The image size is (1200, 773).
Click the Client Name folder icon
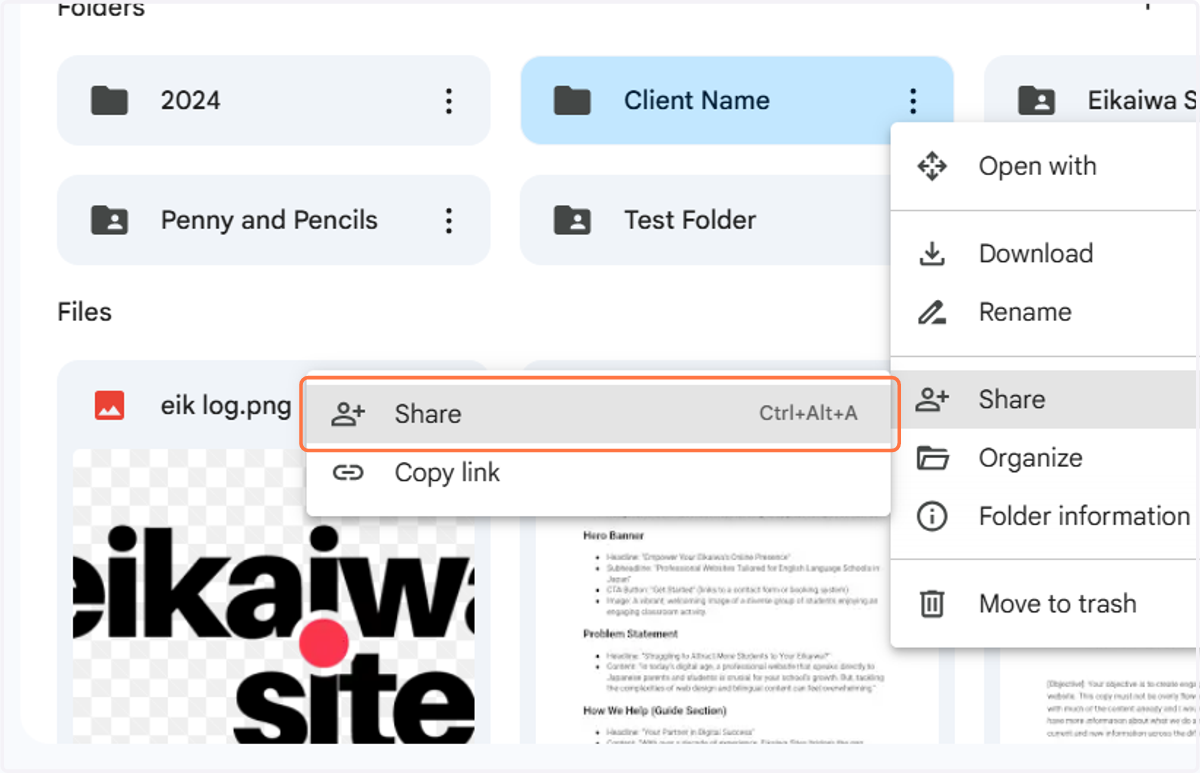573,100
